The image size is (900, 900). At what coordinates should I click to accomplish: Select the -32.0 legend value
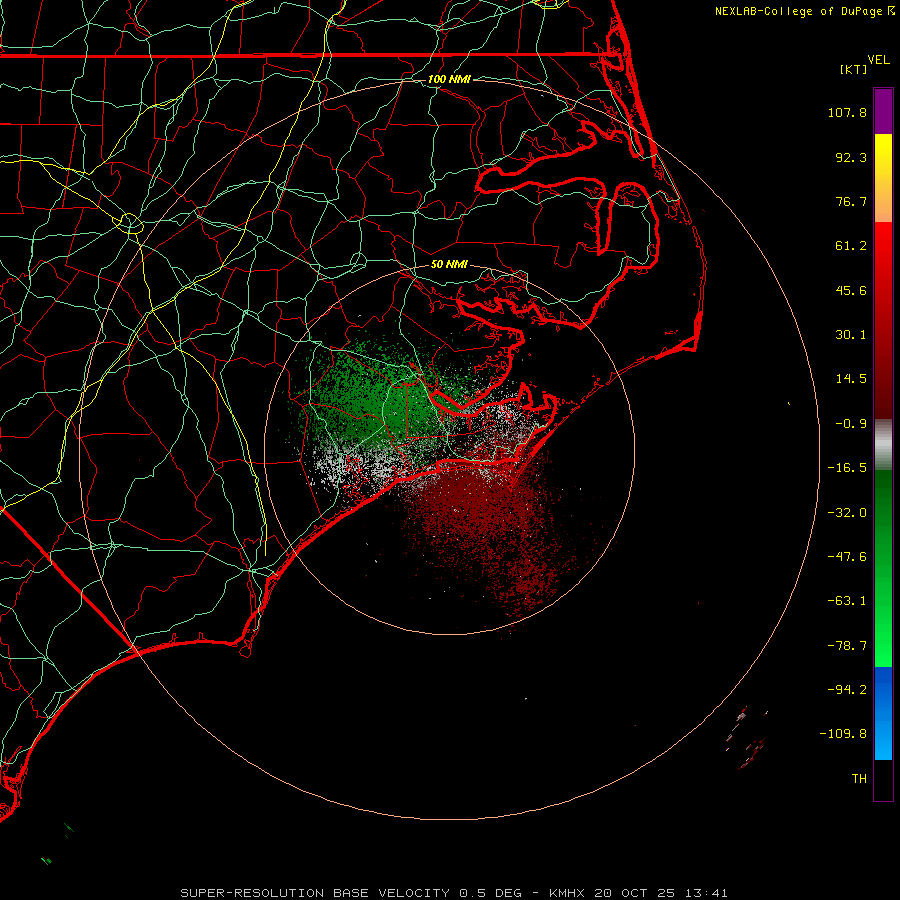pyautogui.click(x=847, y=513)
